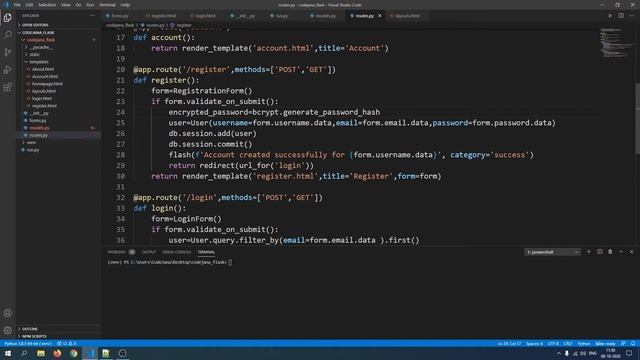Image resolution: width=640 pixels, height=360 pixels.
Task: Collapse the CODEJANA_FLASK workspace section
Action: coord(38,33)
